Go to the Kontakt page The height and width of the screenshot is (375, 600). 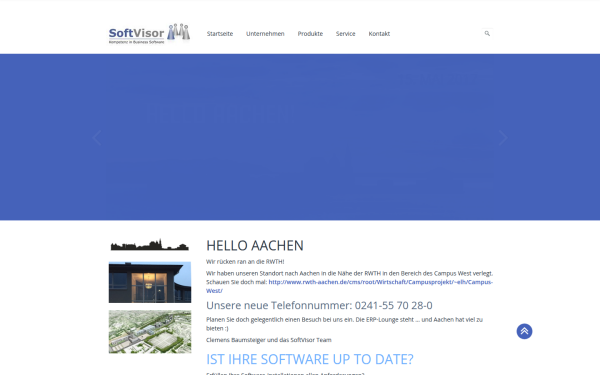pos(379,34)
